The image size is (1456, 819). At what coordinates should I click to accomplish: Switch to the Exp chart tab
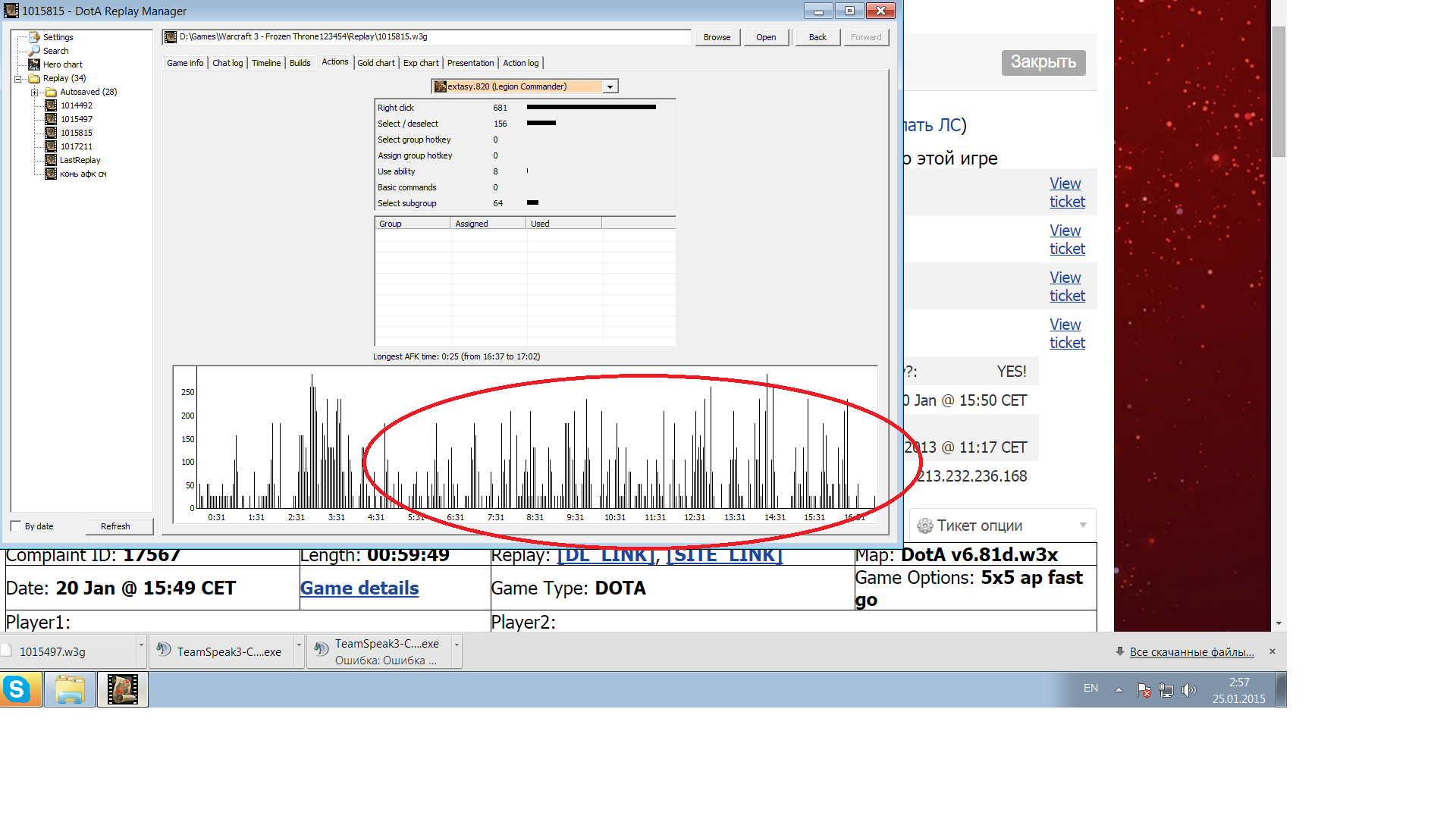pyautogui.click(x=421, y=63)
